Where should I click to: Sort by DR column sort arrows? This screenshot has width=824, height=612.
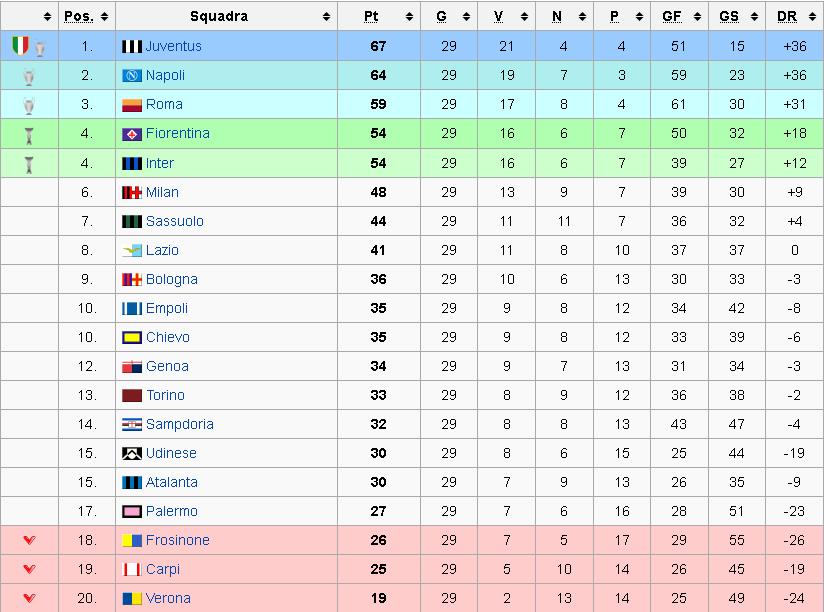(x=812, y=17)
